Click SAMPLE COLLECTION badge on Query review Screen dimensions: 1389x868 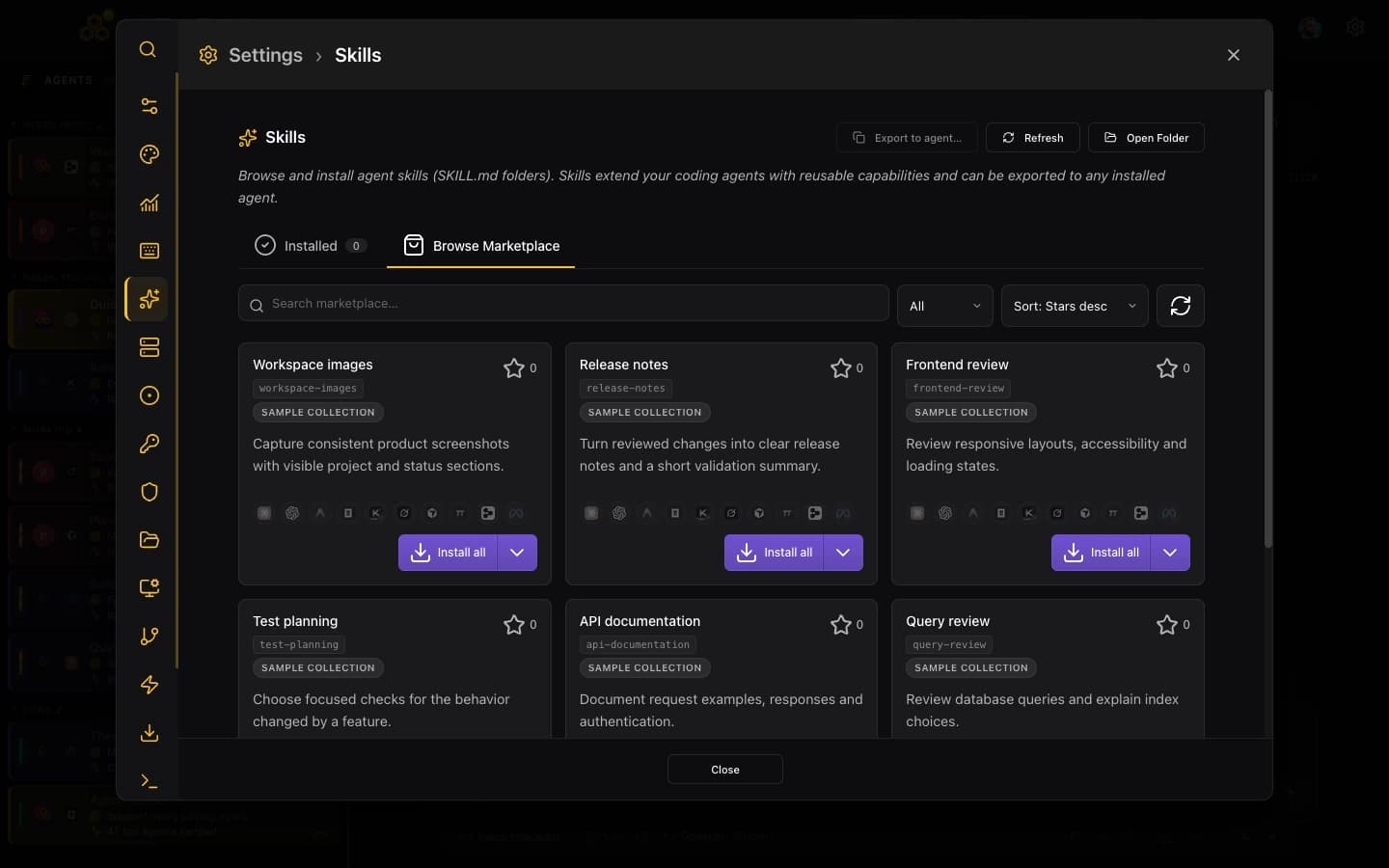[971, 667]
